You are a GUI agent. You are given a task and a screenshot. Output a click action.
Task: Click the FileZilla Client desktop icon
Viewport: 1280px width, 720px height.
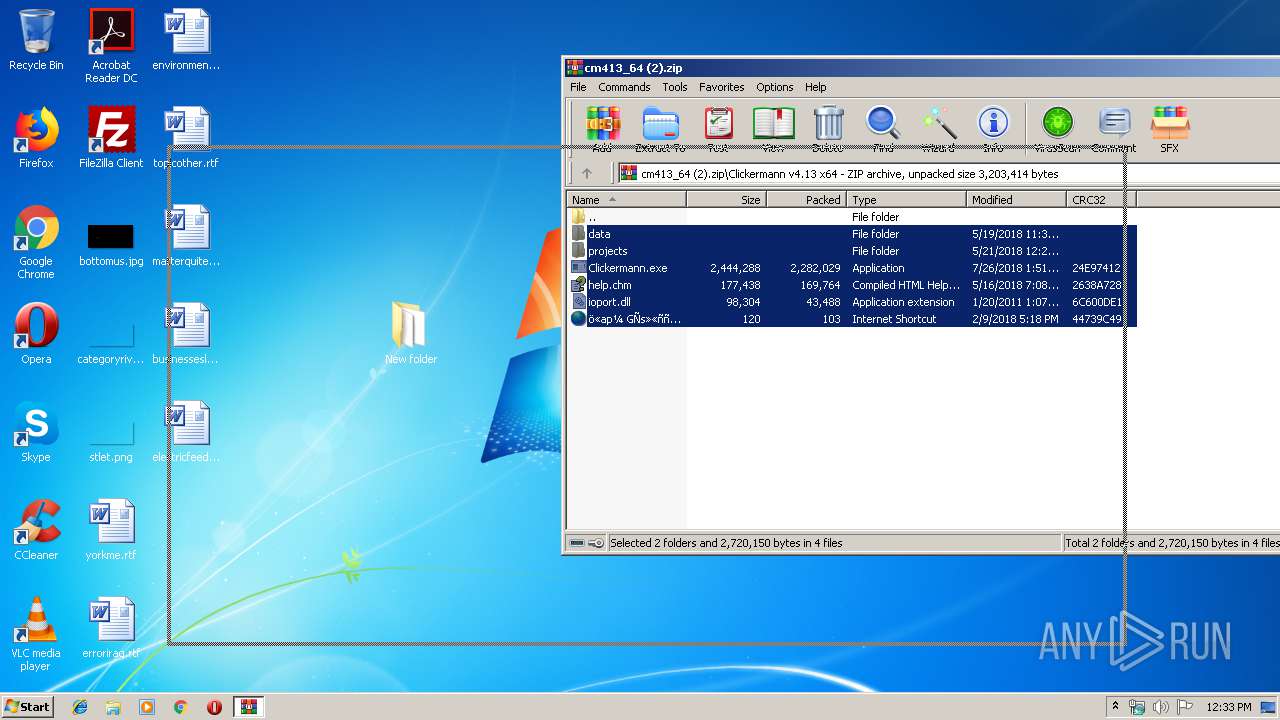click(x=111, y=138)
